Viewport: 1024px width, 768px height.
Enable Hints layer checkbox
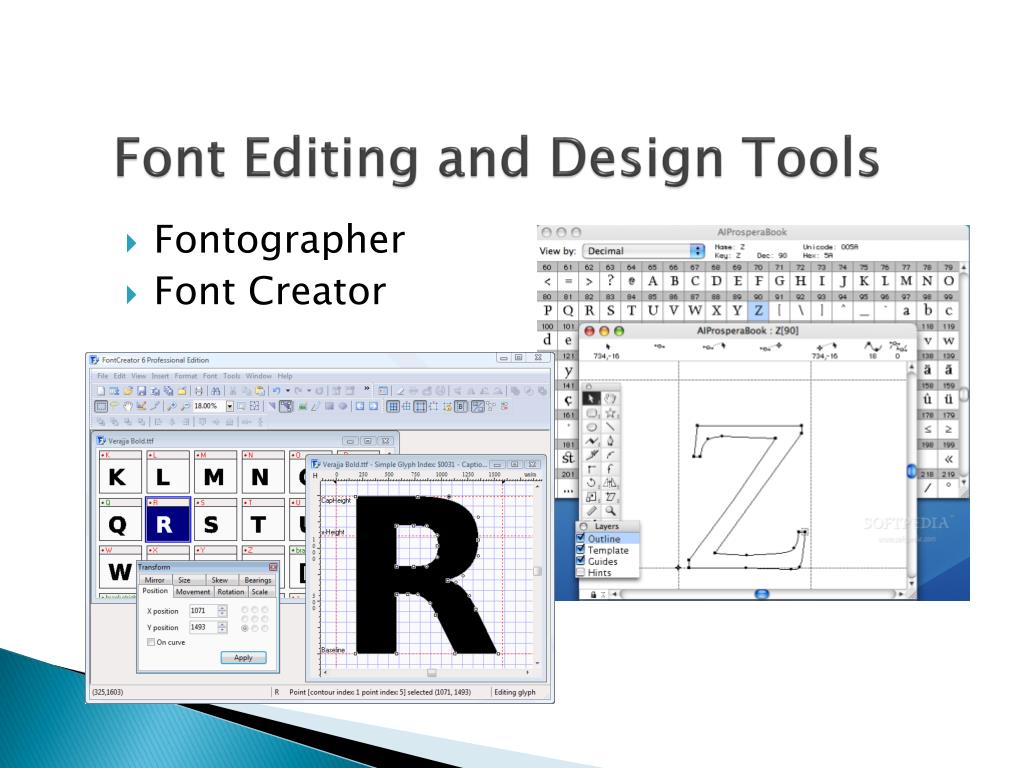(581, 572)
